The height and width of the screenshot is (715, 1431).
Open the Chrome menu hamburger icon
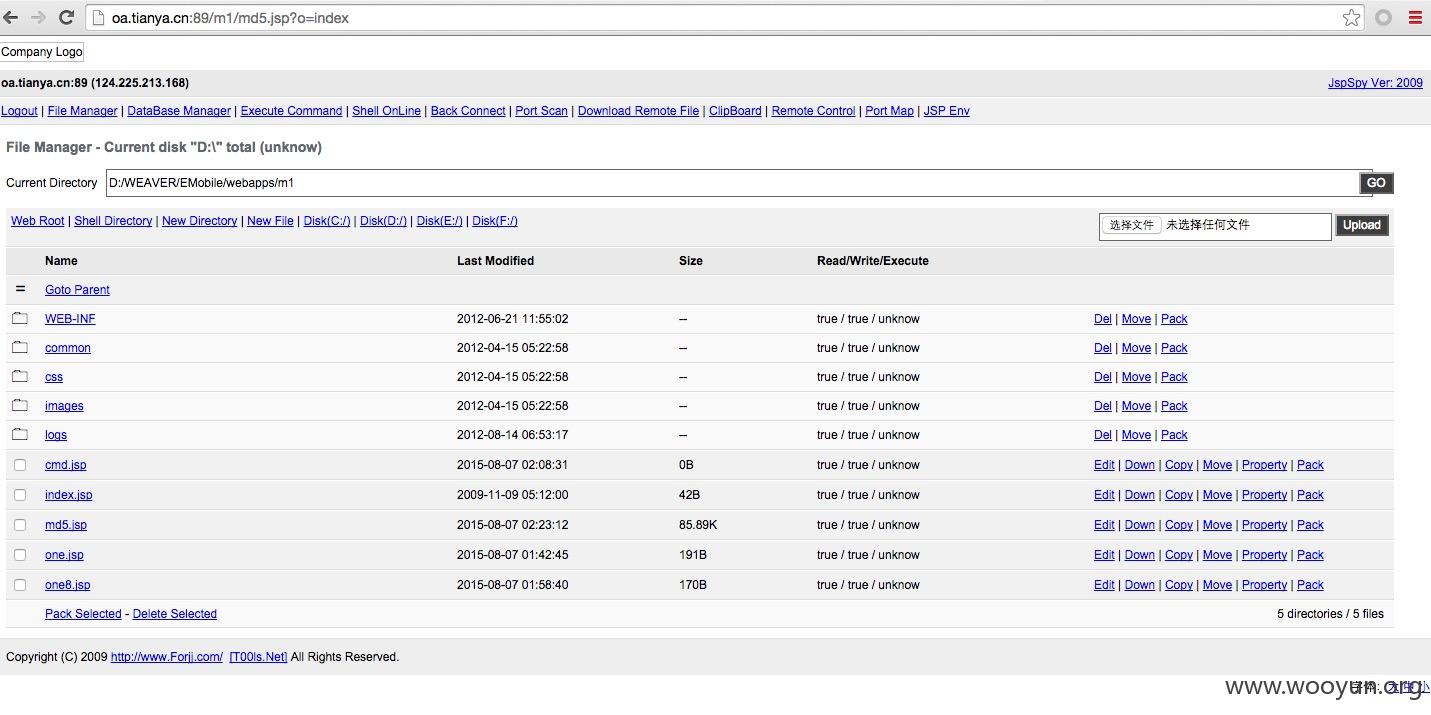point(1415,17)
